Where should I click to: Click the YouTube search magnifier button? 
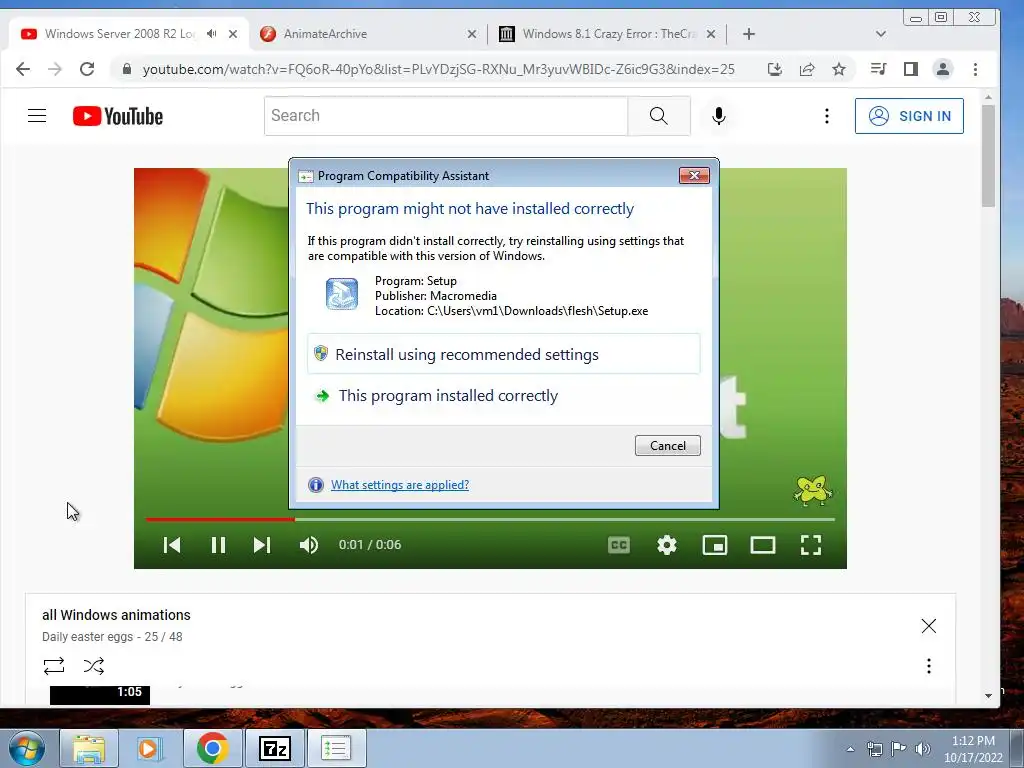point(659,116)
